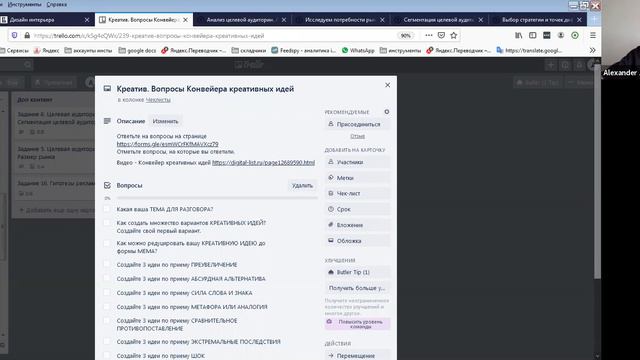This screenshot has width=640, height=360.
Task: Toggle the sidebar view icon
Action: coord(533,36)
